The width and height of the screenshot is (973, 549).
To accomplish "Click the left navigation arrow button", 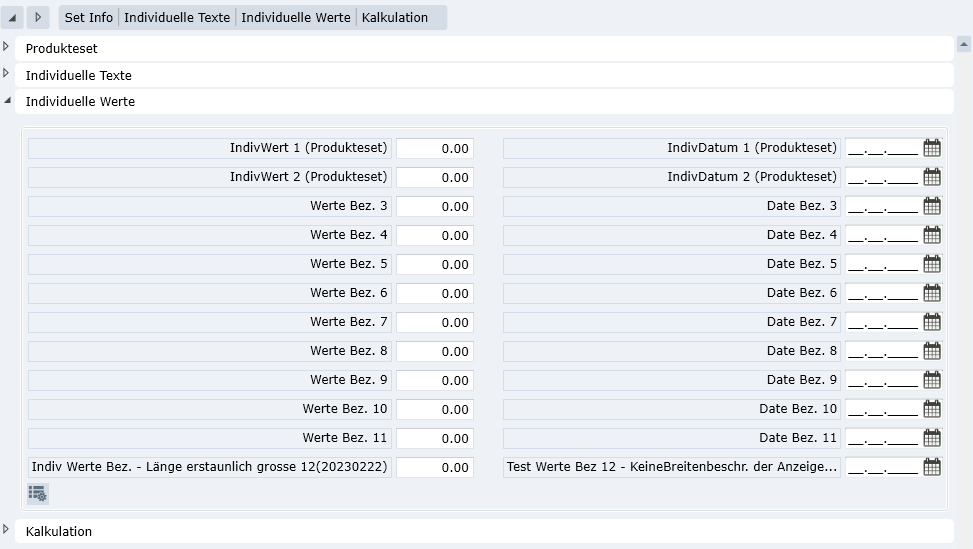I will 14,18.
